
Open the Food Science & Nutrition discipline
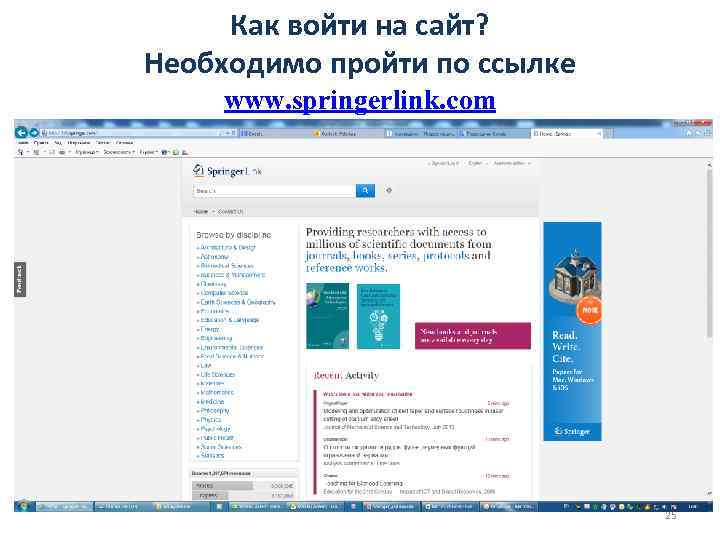(x=232, y=356)
